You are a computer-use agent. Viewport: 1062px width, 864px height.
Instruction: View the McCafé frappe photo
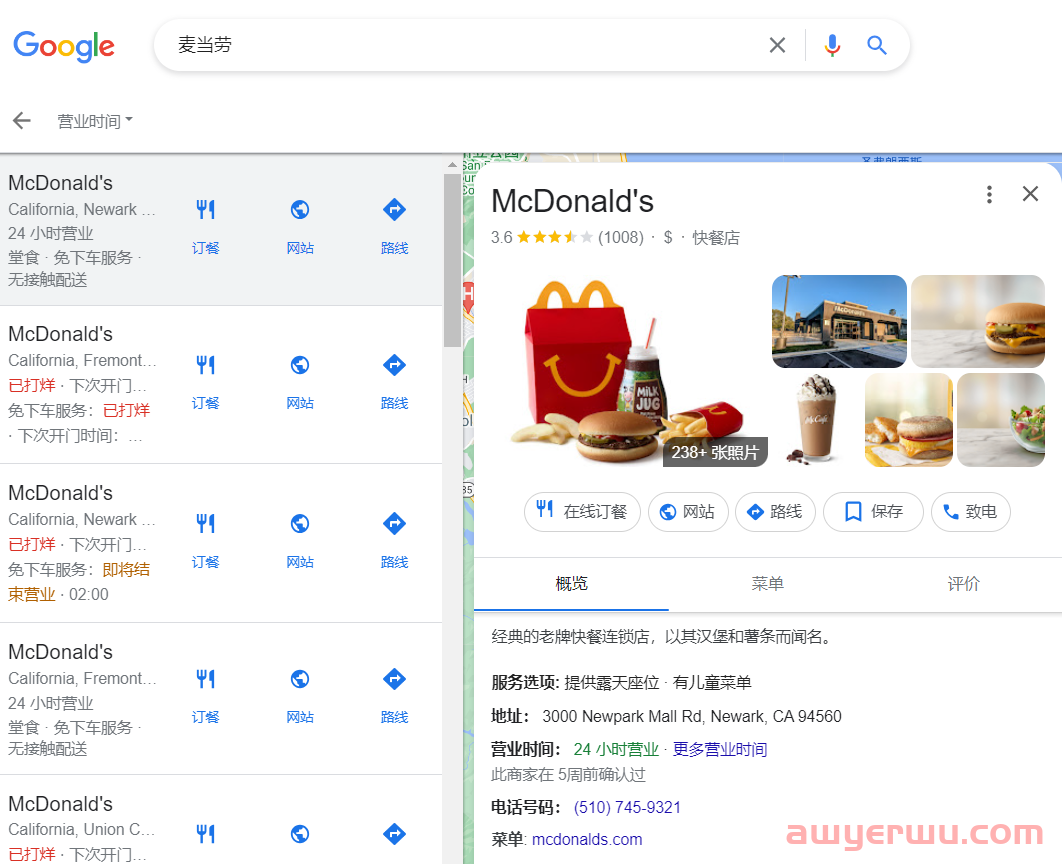(816, 420)
